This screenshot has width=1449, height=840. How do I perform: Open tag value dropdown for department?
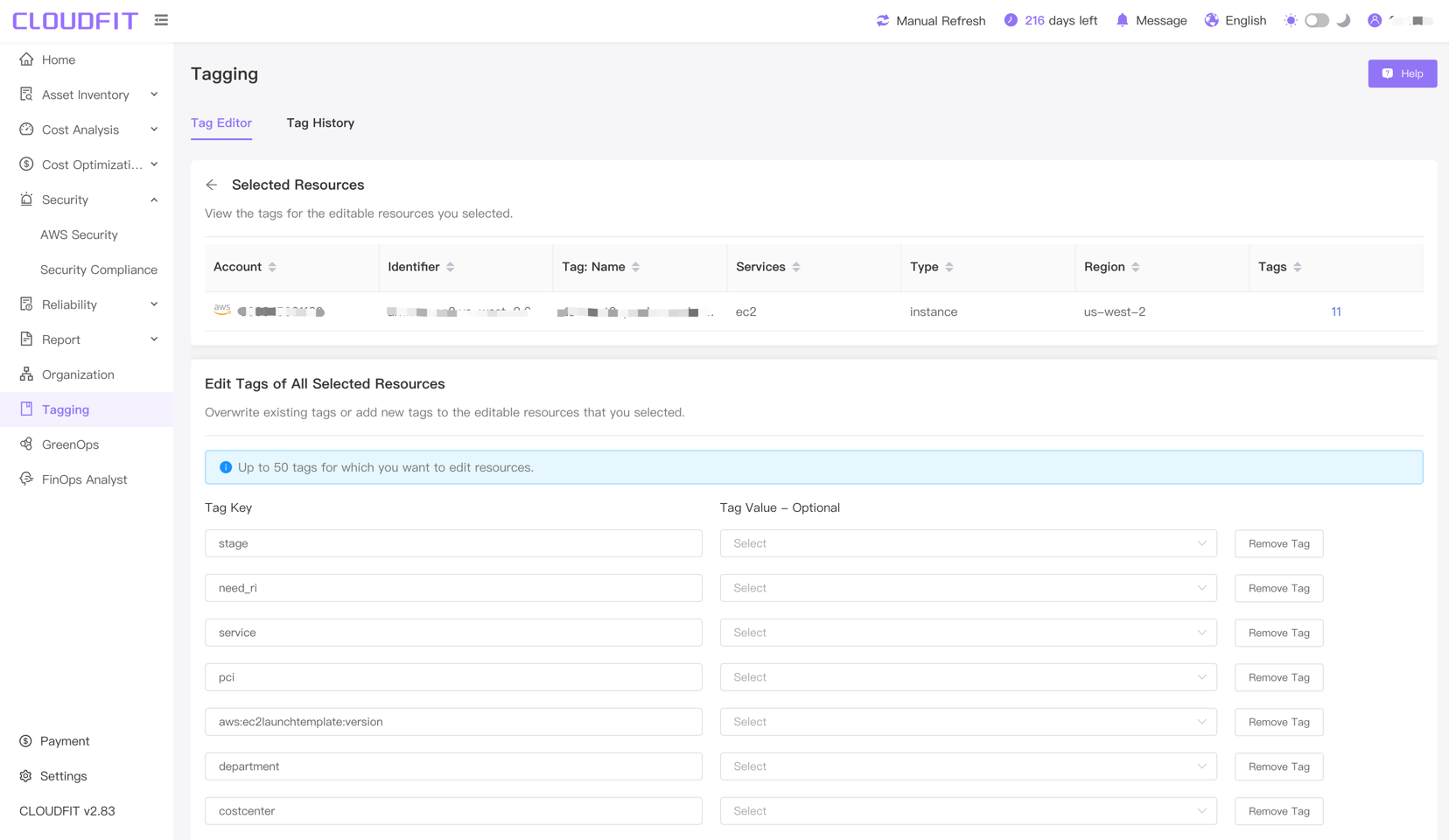(x=968, y=766)
